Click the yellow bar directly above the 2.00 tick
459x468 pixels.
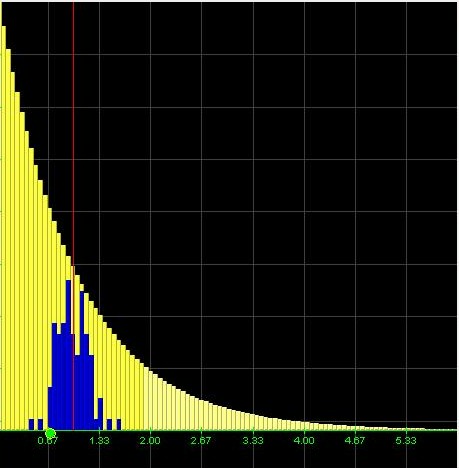[x=151, y=400]
